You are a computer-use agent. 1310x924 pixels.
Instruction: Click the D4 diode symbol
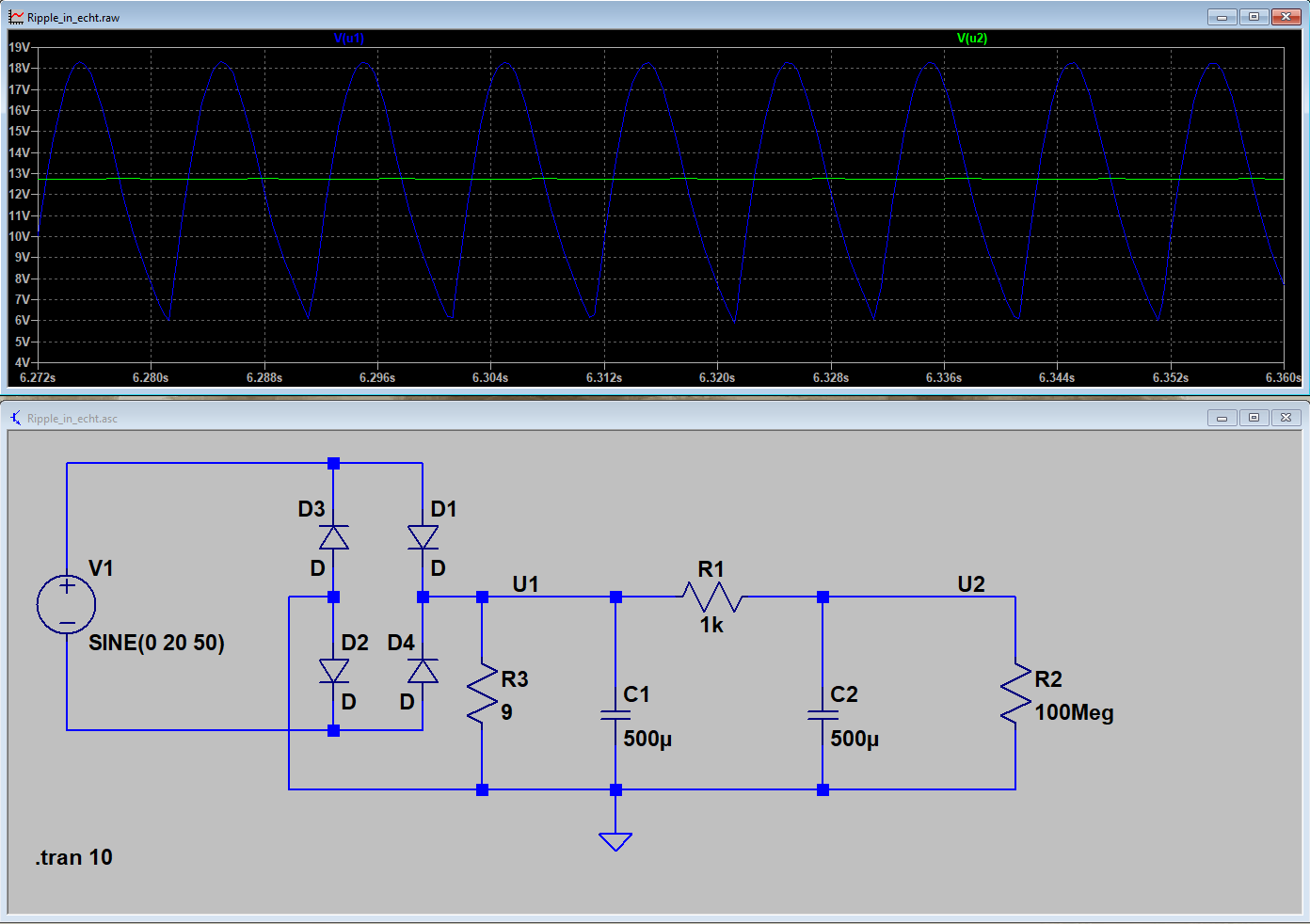[x=423, y=671]
